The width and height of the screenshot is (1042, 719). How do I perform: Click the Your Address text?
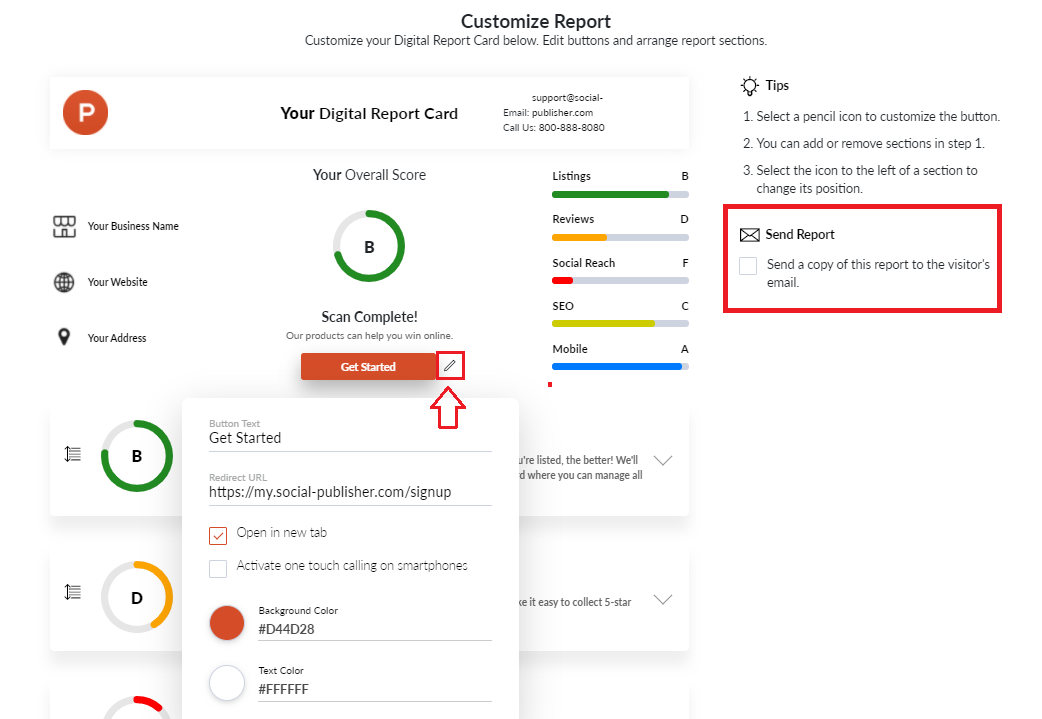point(117,338)
